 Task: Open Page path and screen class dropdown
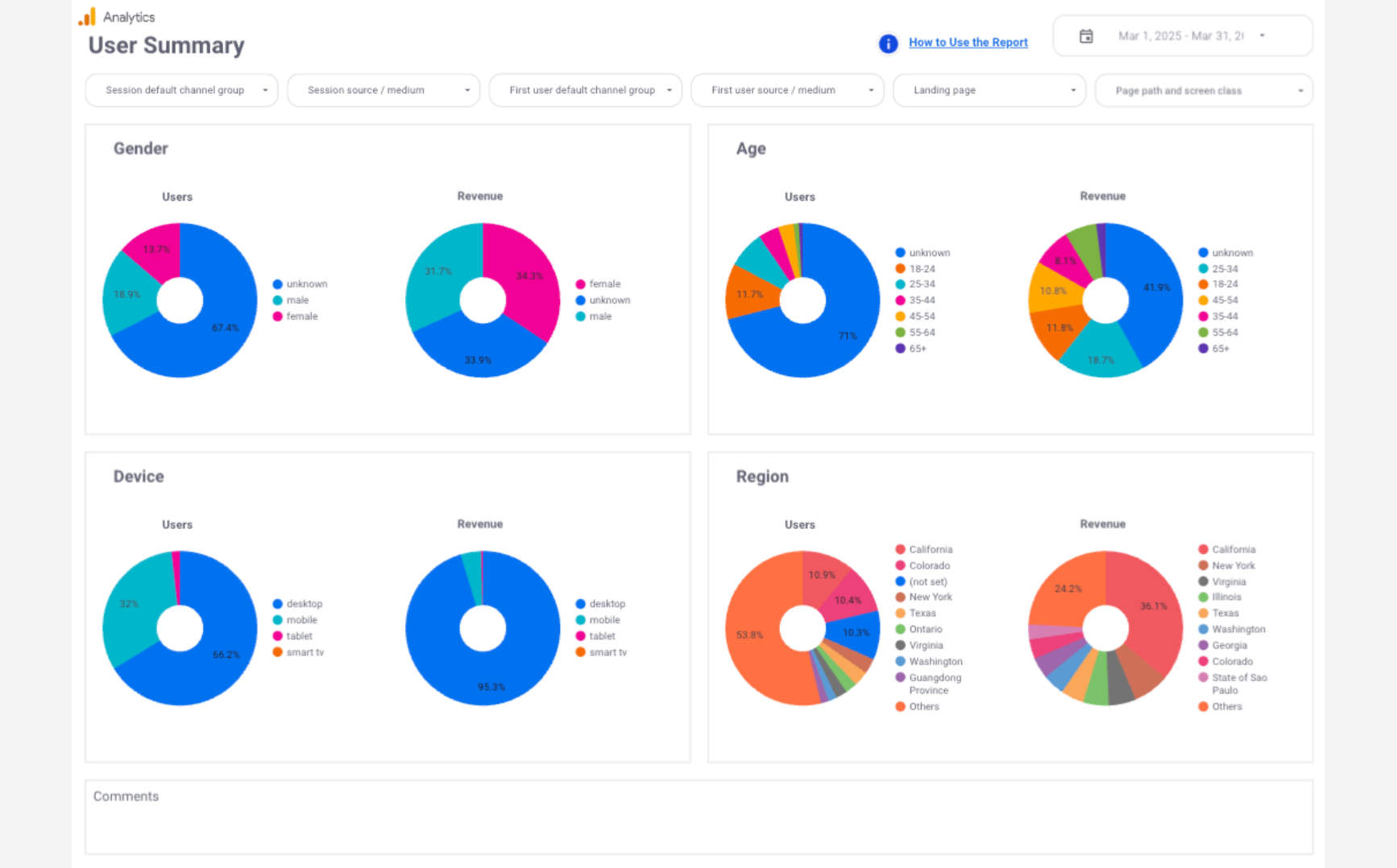pos(1204,91)
